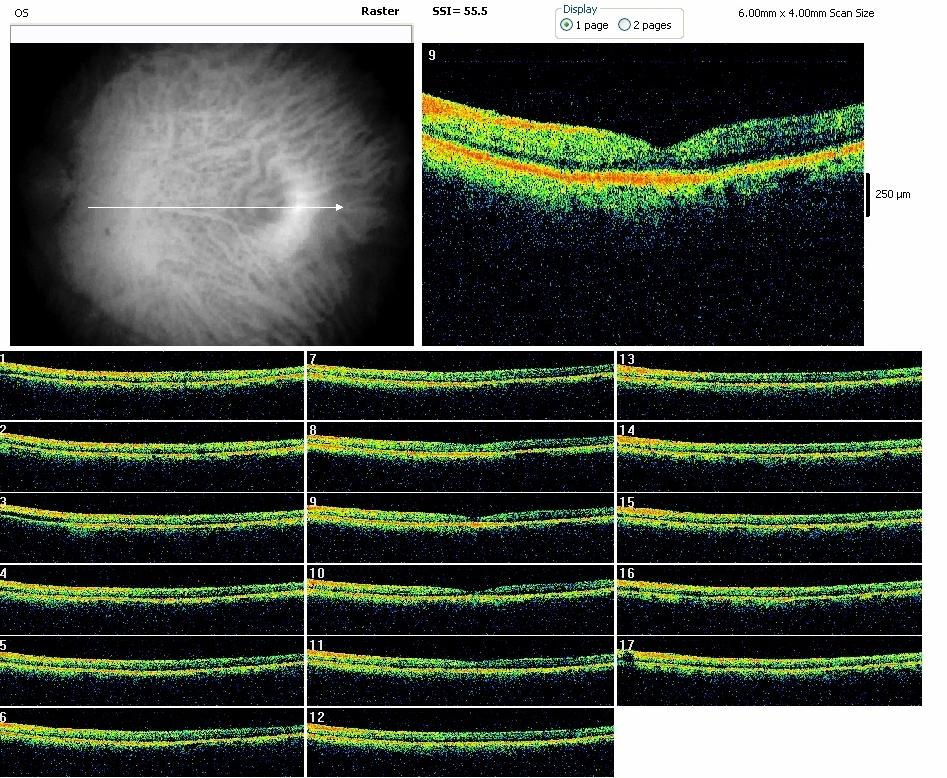Open raster slice thumbnail 7
947x778 pixels.
pyautogui.click(x=460, y=385)
